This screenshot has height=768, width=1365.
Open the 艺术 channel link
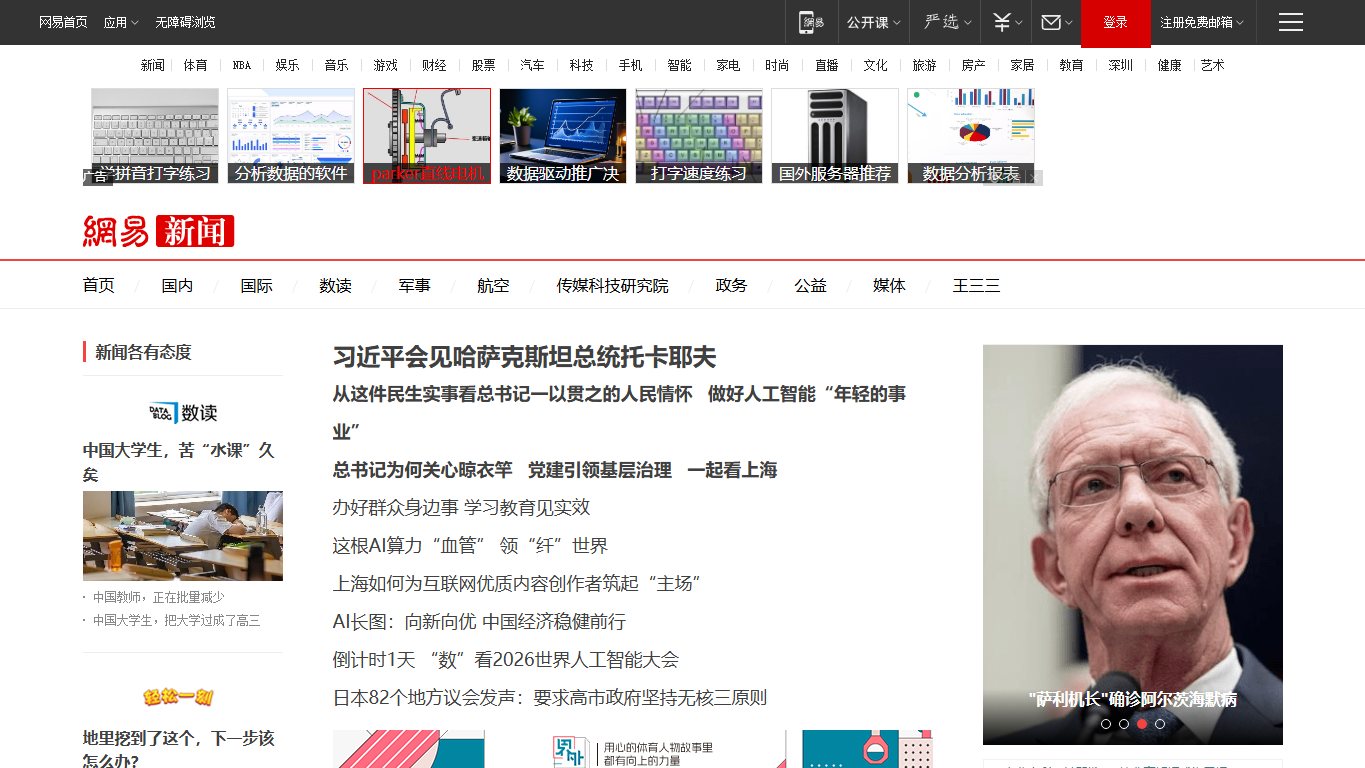(1212, 65)
